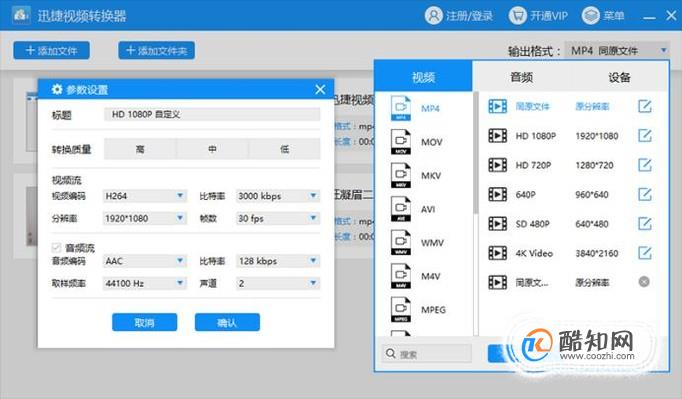Viewport: 682px width, 399px height.
Task: Click the 添加文件 button
Action: (x=52, y=50)
